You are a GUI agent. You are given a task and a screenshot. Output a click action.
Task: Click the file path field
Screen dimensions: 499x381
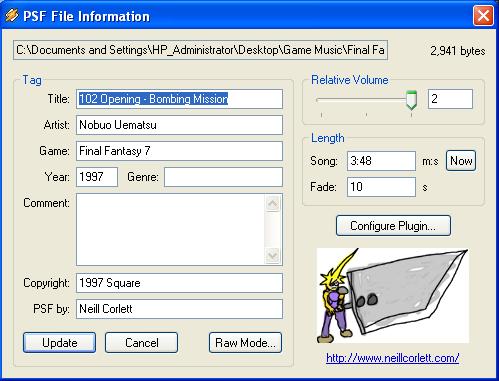pos(200,50)
